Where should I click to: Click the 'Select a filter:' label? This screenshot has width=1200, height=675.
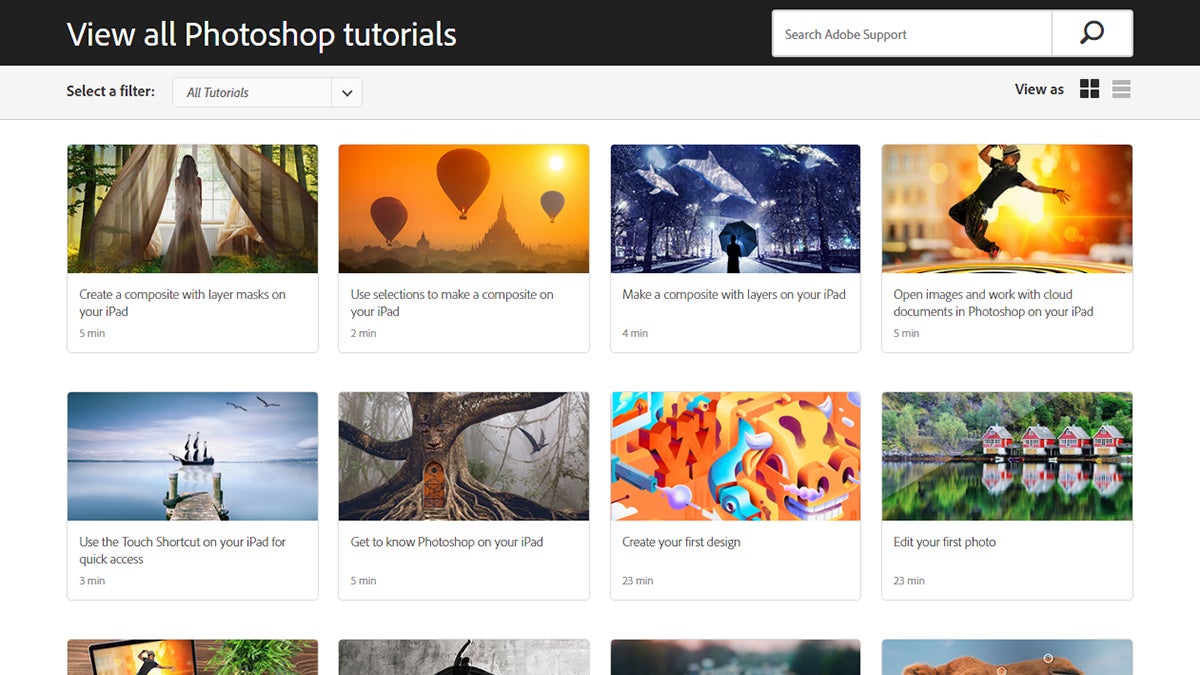(111, 91)
